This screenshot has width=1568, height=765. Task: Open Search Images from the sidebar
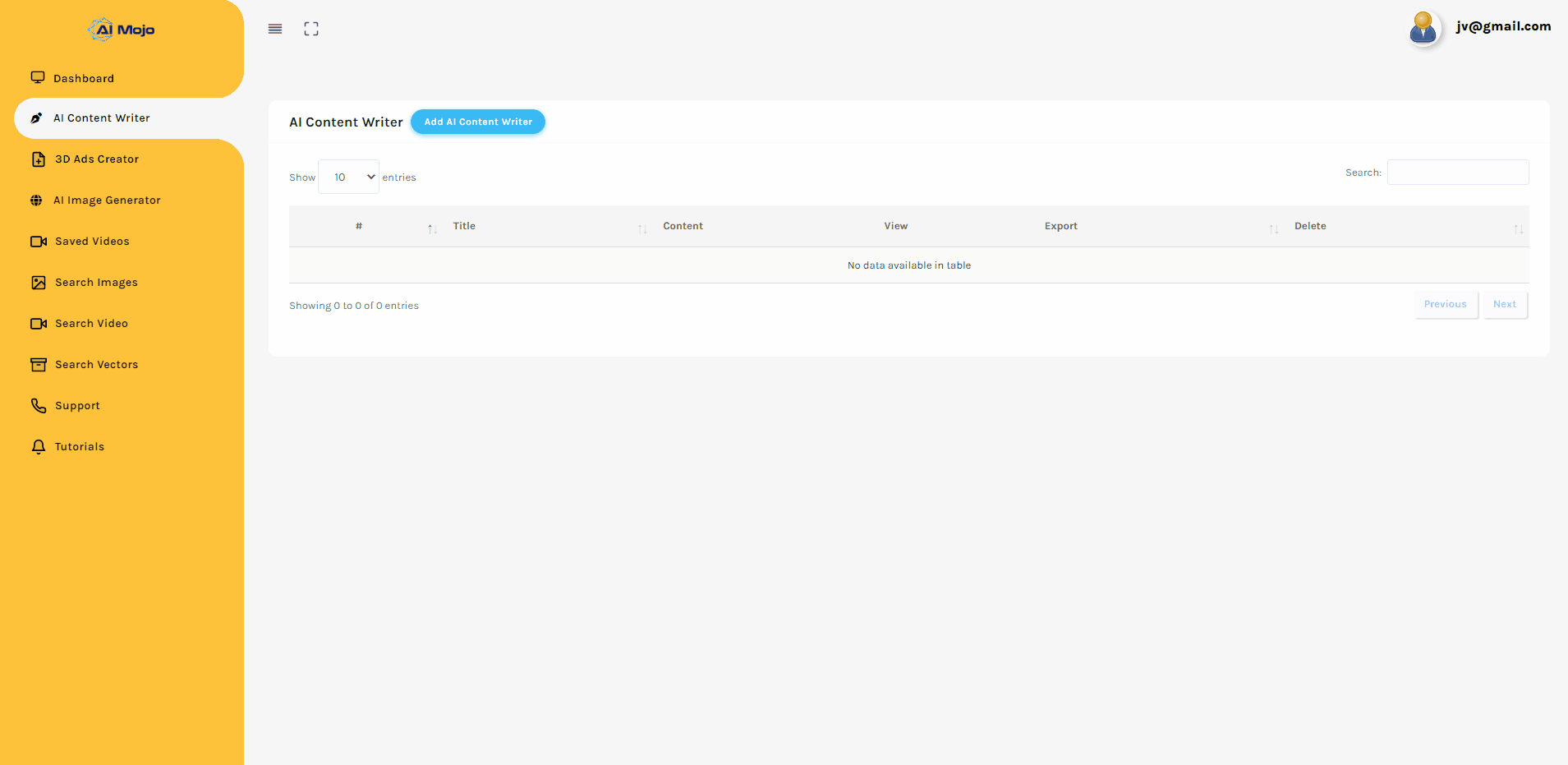(x=96, y=283)
